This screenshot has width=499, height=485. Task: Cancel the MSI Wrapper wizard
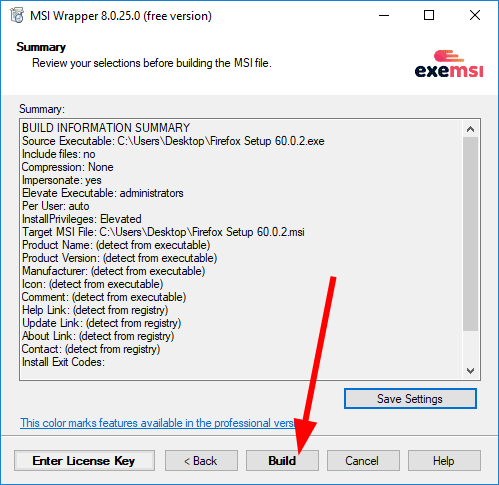click(x=363, y=461)
